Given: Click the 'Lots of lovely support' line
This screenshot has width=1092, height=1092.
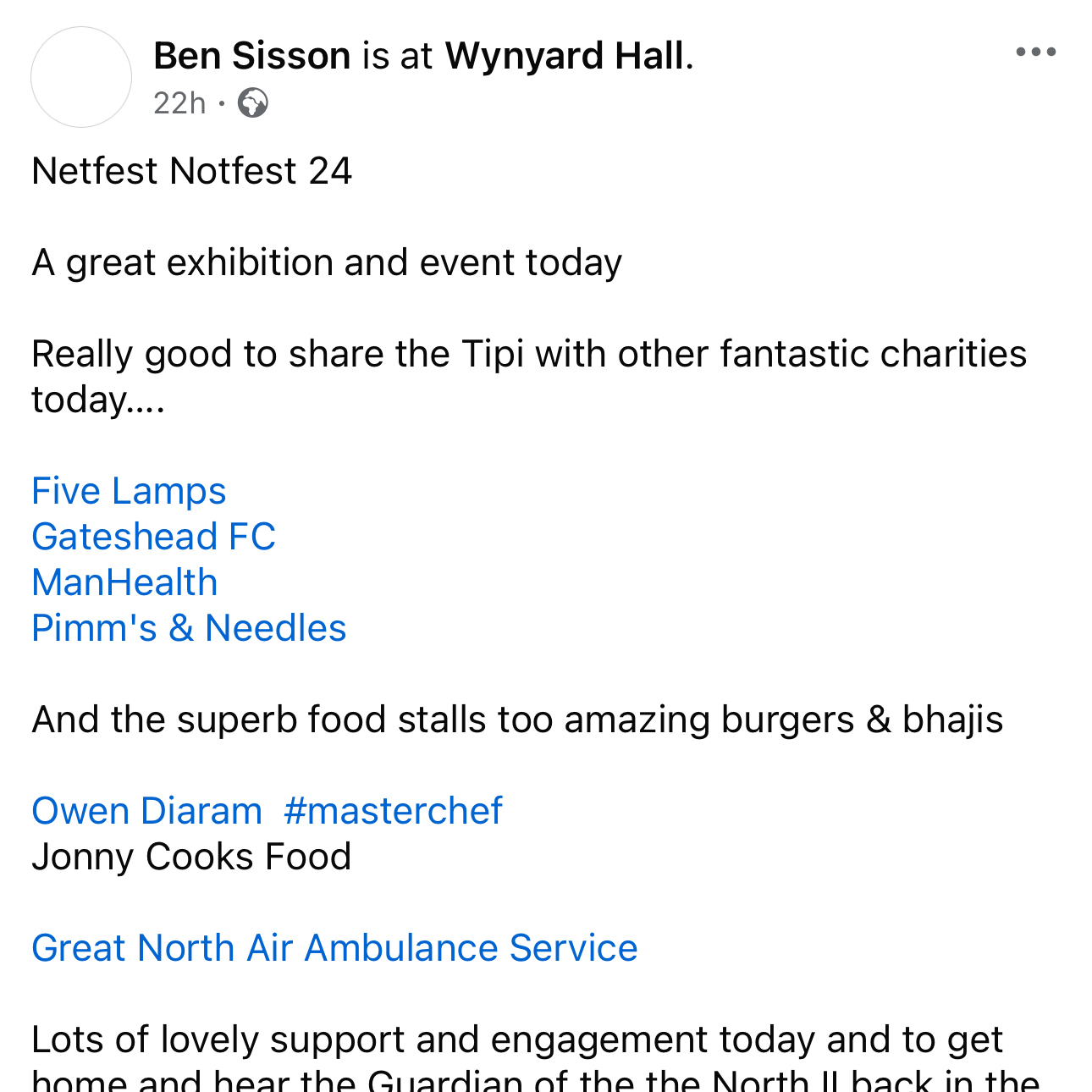Looking at the screenshot, I should (x=516, y=1040).
